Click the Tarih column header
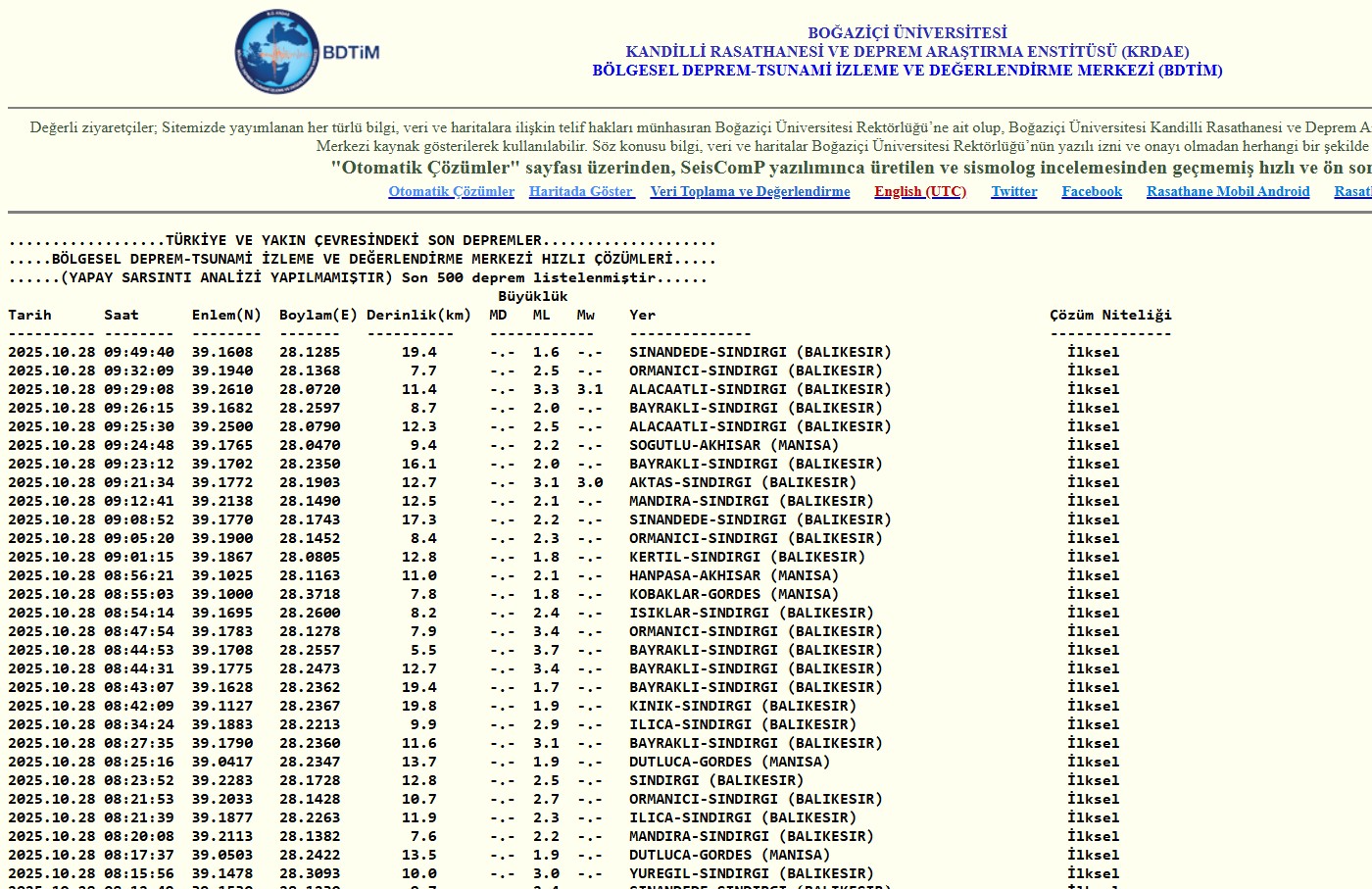The image size is (1372, 889). pyautogui.click(x=29, y=315)
